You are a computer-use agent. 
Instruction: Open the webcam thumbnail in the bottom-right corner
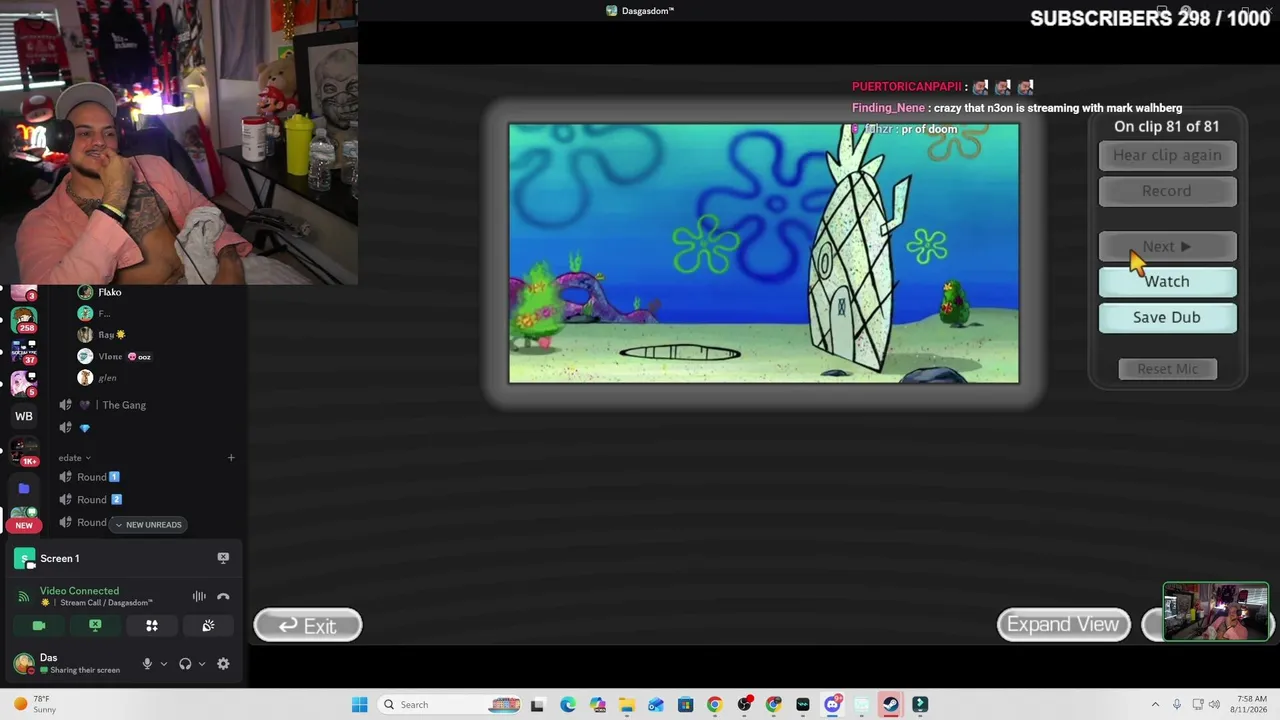tap(1216, 611)
